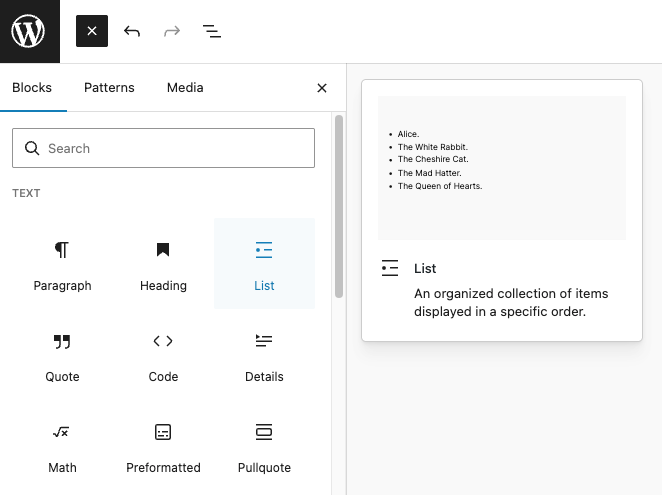Click the List block preview thumbnail
This screenshot has height=495, width=662.
click(502, 168)
